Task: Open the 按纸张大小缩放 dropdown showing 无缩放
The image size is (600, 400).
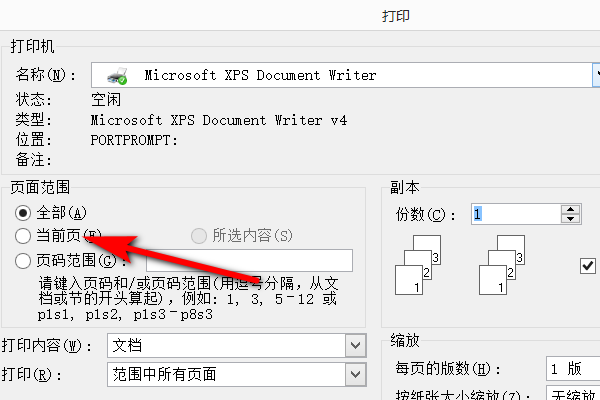Action: (x=573, y=393)
